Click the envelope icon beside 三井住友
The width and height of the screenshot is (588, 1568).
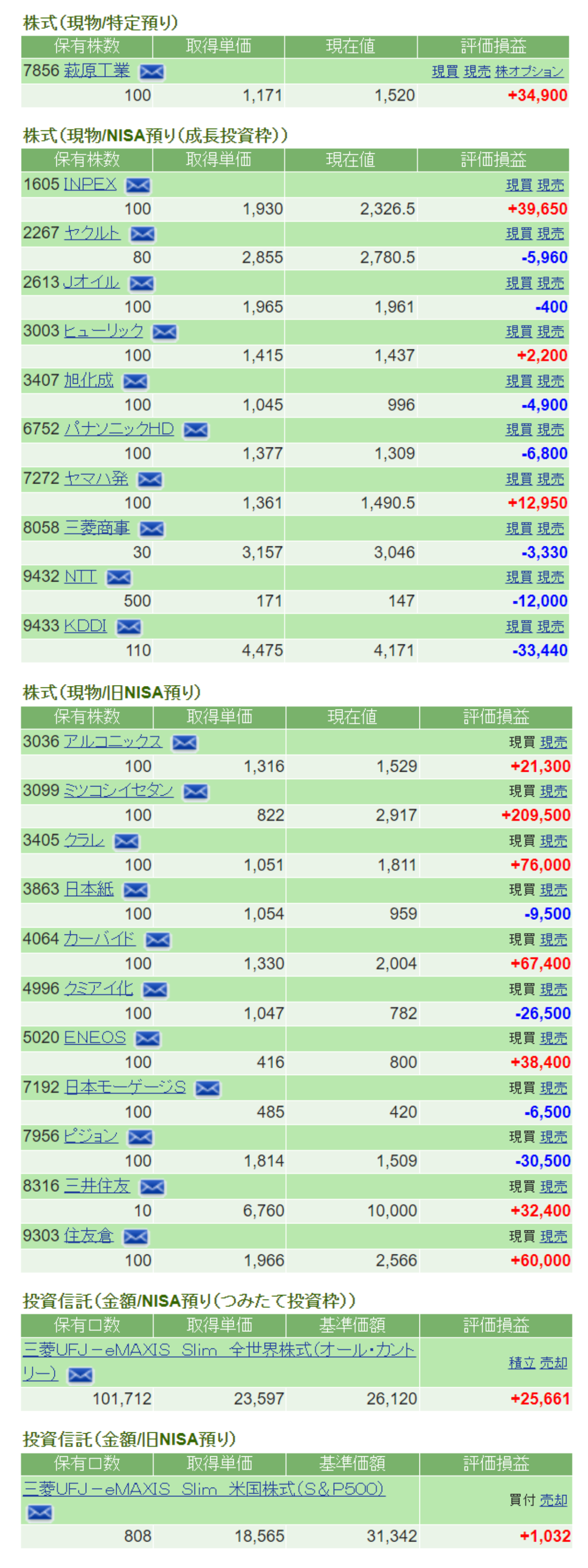151,1187
